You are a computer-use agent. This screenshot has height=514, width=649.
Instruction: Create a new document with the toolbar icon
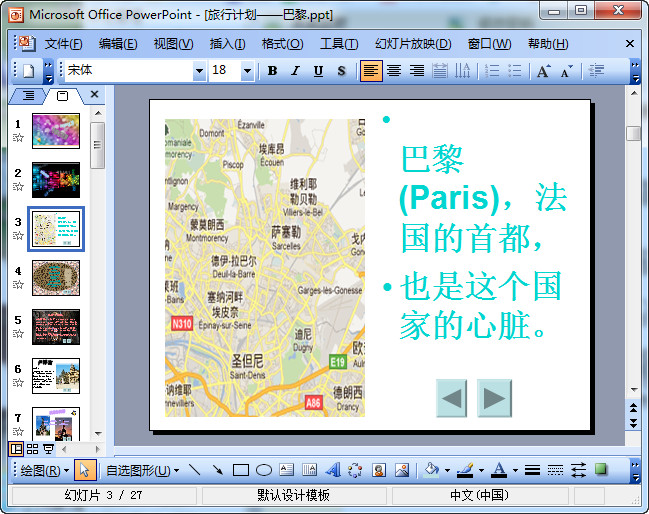pos(28,71)
